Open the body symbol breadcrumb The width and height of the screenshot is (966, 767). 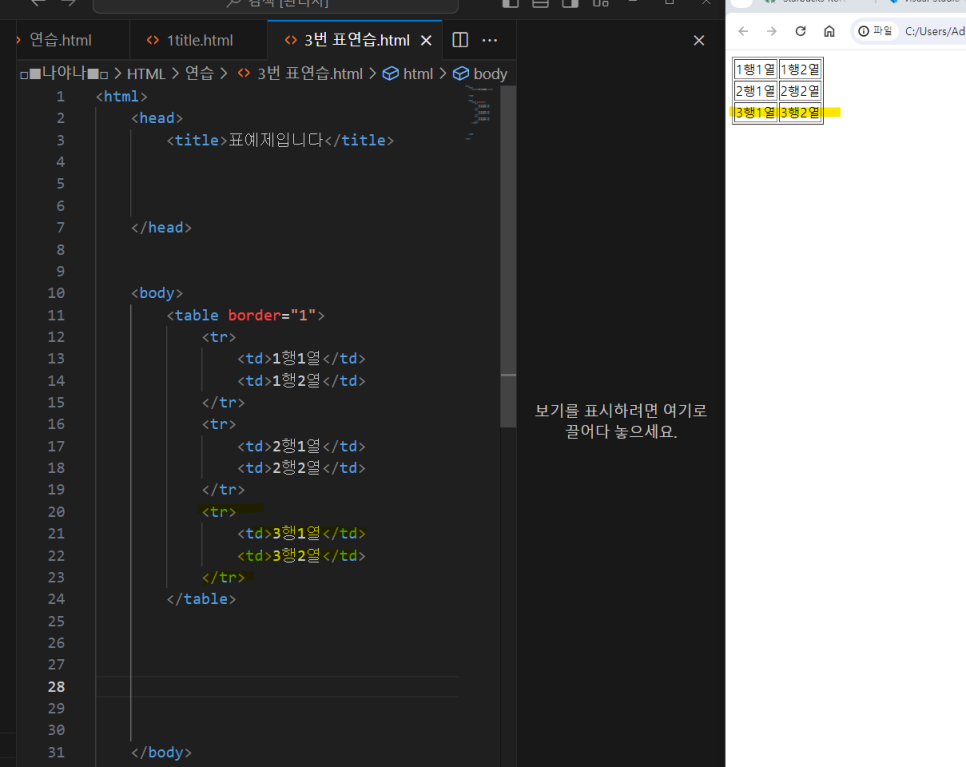490,74
